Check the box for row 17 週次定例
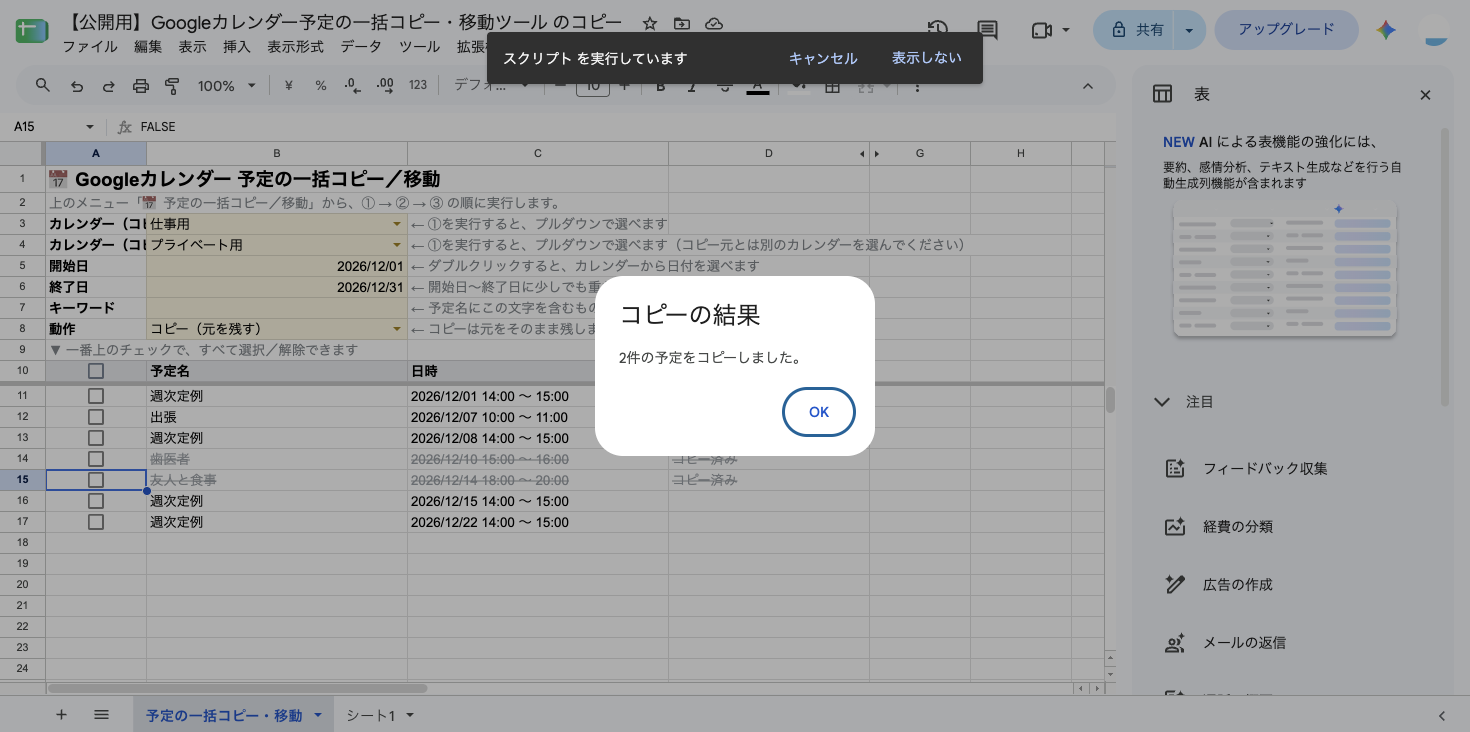 tap(96, 522)
